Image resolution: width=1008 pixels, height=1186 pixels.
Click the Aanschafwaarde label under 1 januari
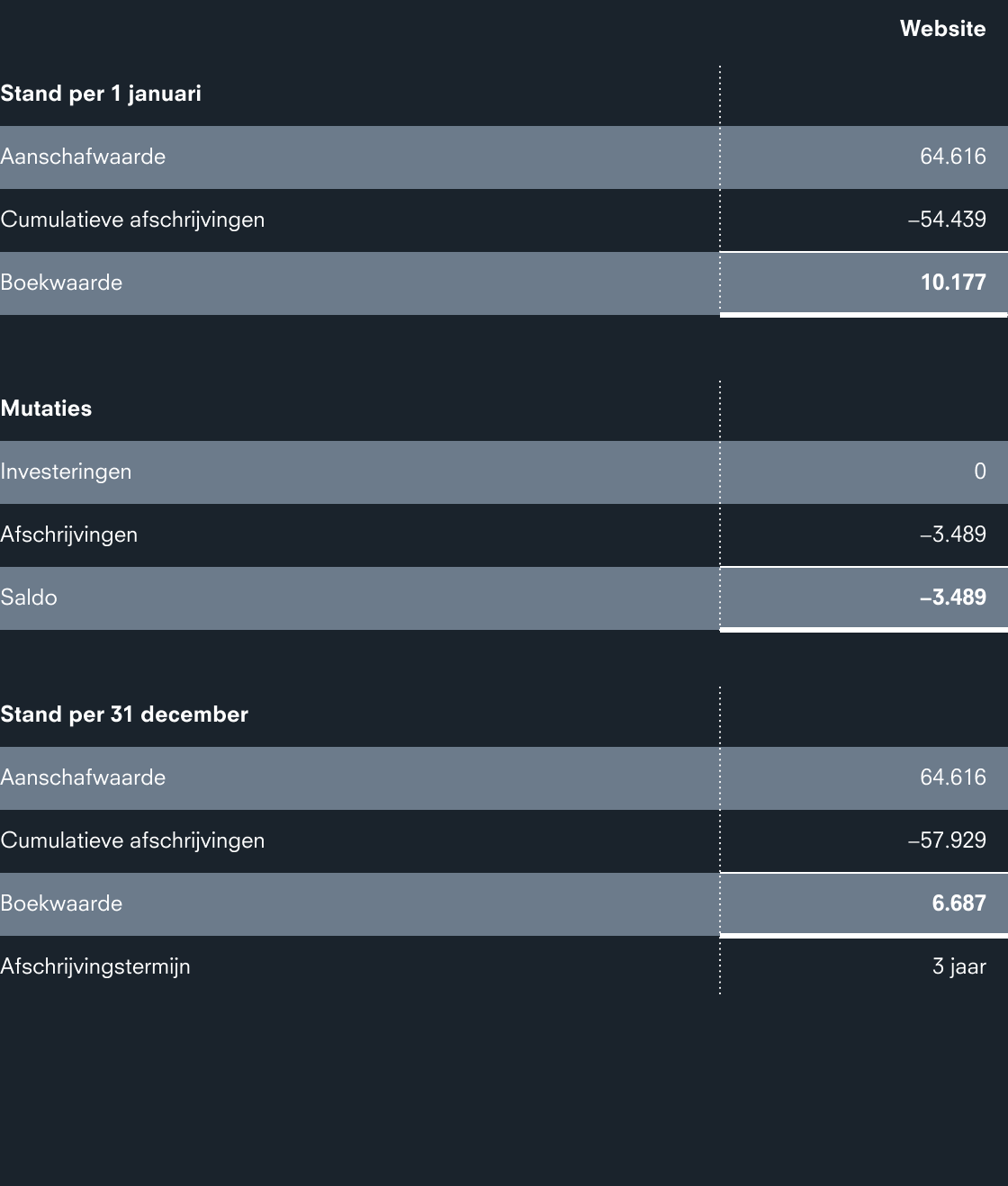[x=83, y=157]
